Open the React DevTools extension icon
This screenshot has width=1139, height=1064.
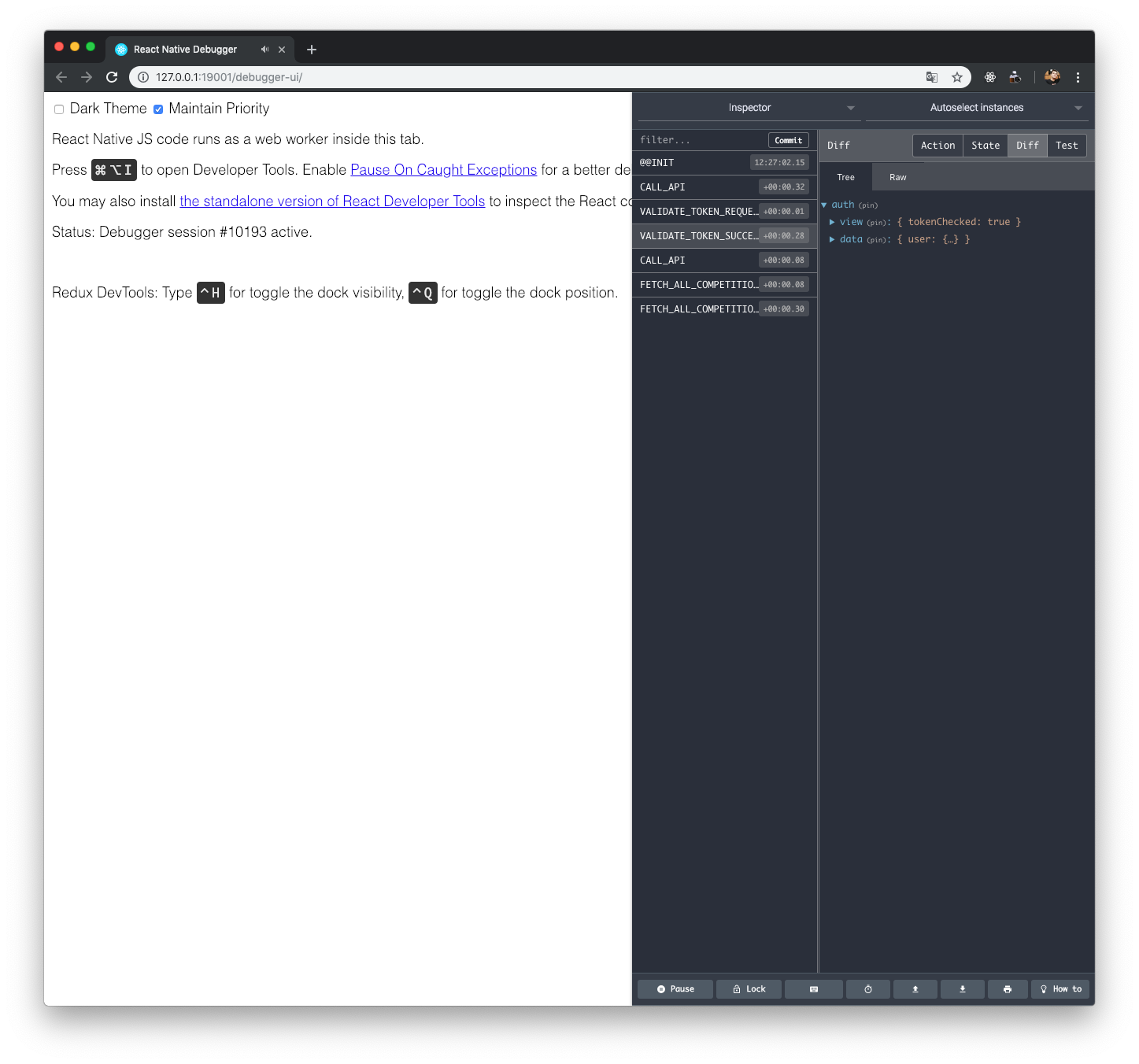(x=990, y=77)
